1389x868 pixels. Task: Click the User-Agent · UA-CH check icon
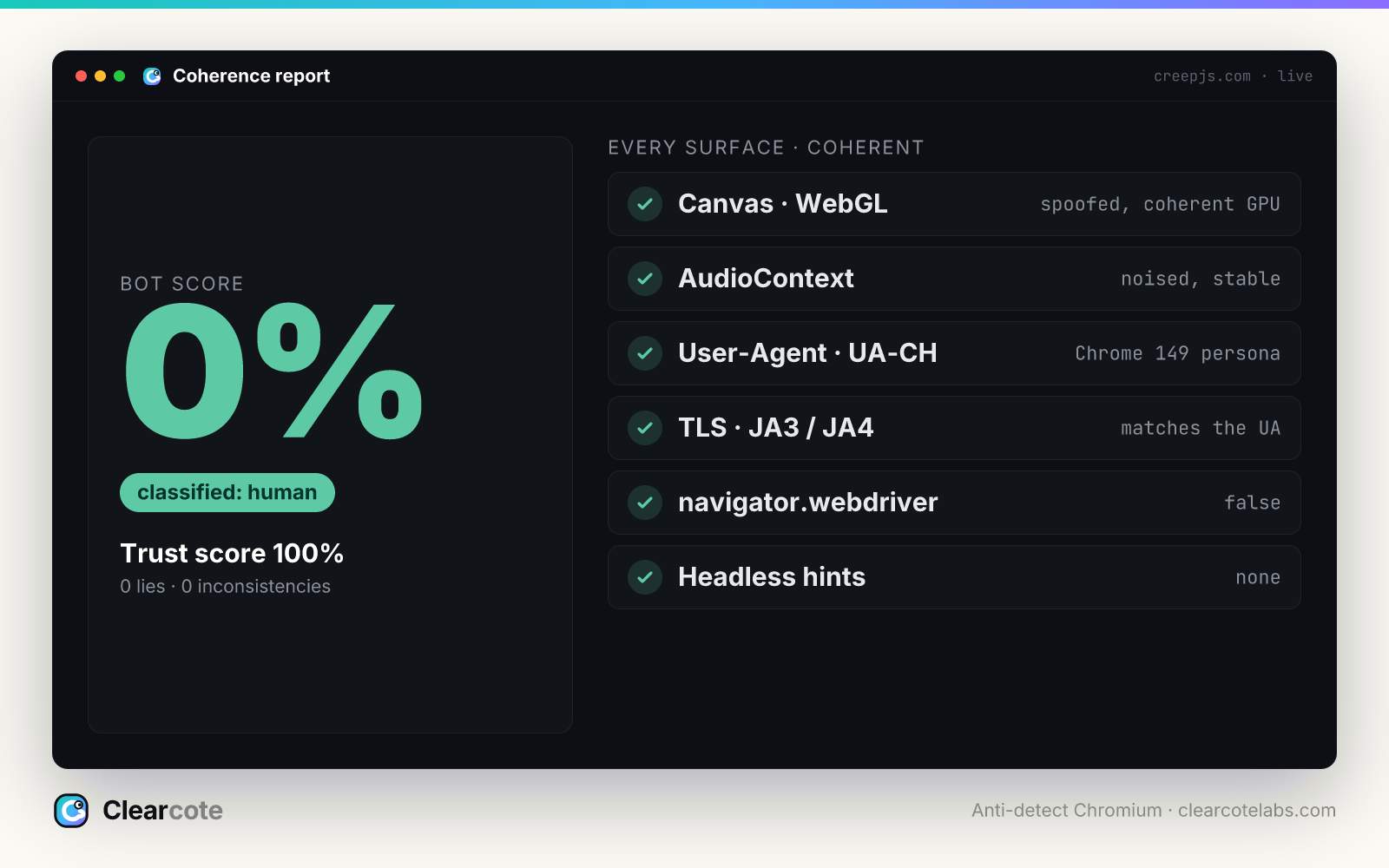click(645, 353)
